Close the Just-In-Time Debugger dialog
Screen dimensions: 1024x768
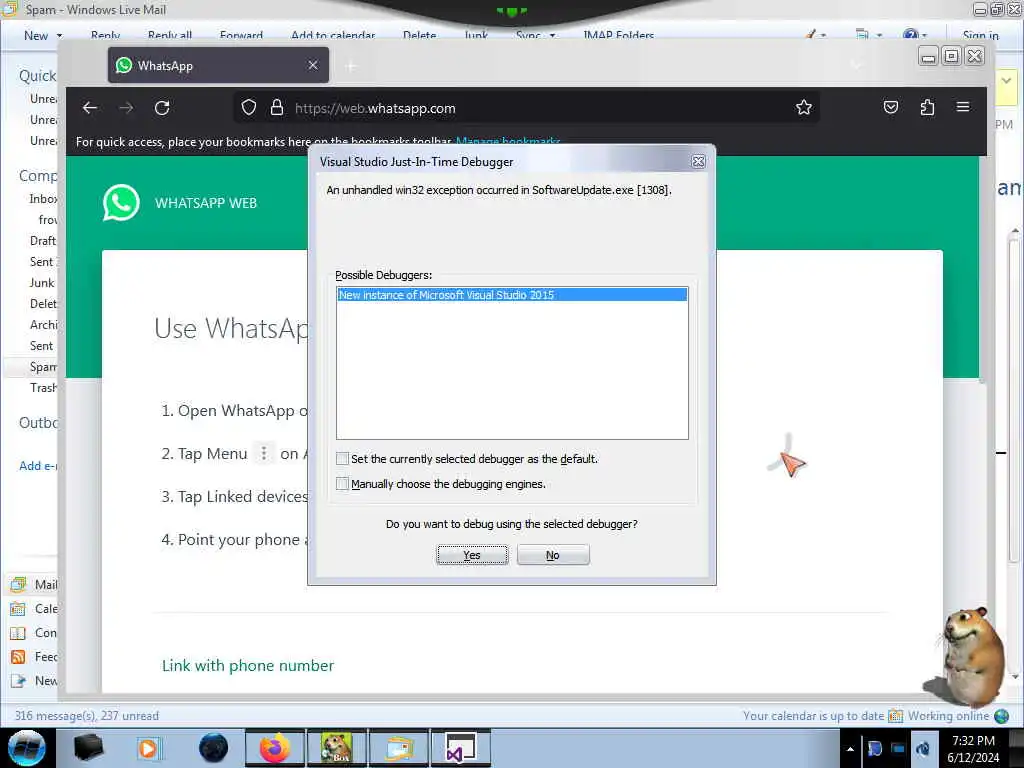click(x=698, y=161)
